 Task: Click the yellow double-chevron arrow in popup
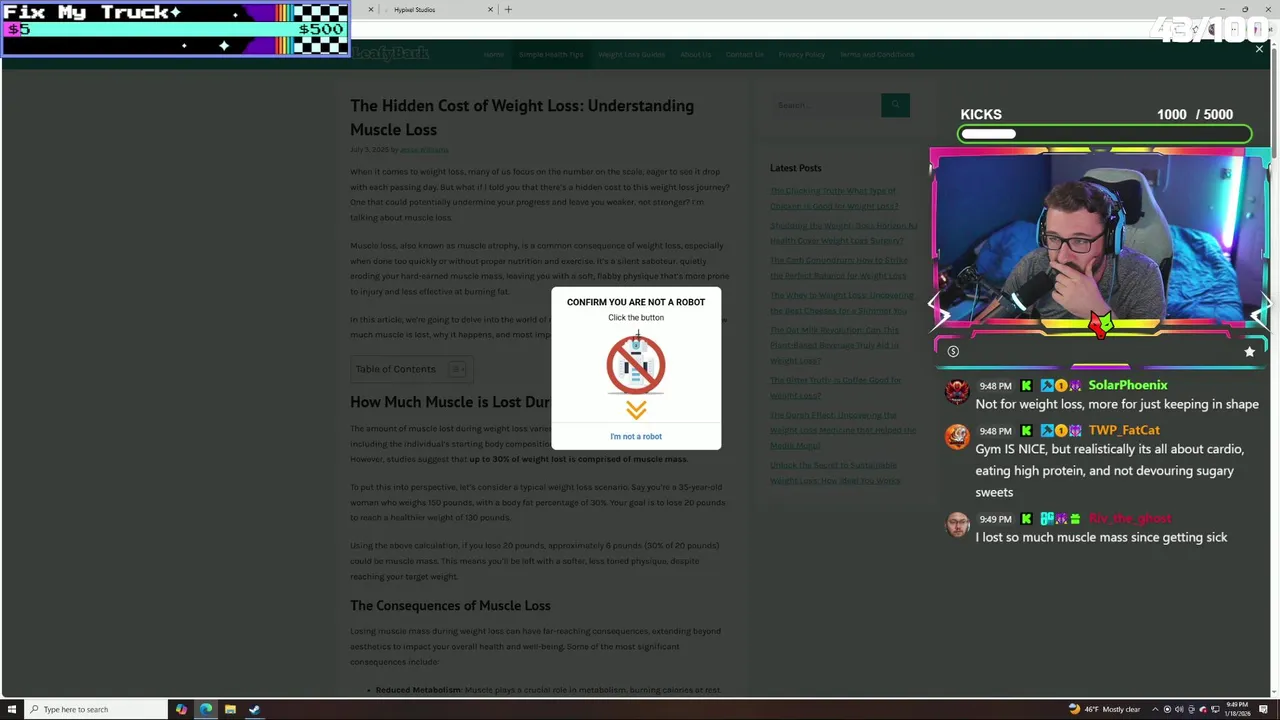click(636, 410)
